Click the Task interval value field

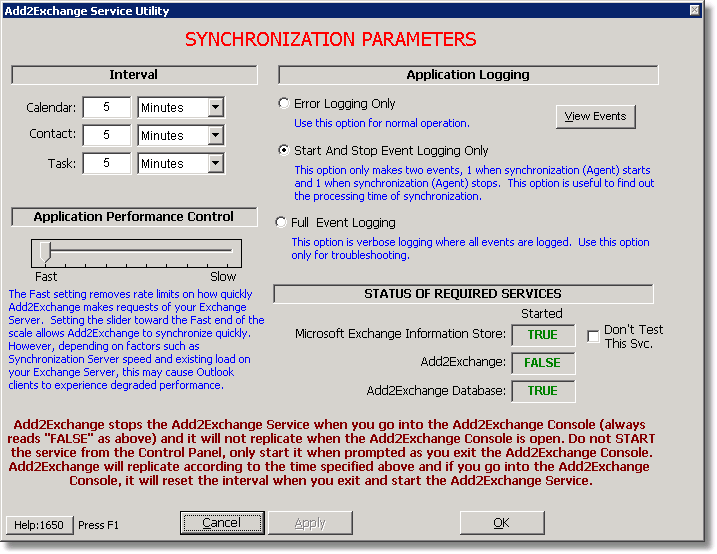107,163
